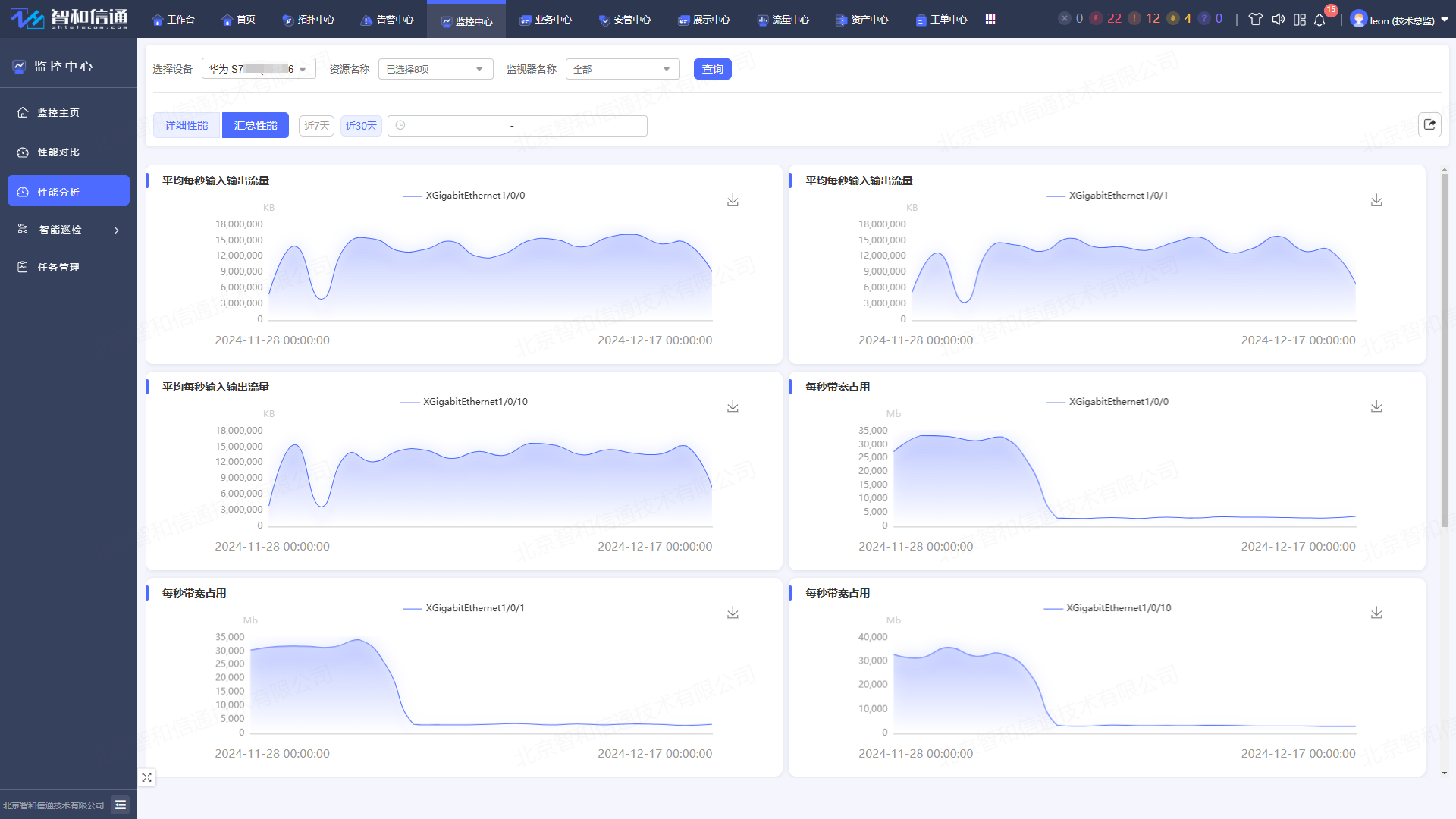Click the fullscreen expand icon at bottom left
Image resolution: width=1456 pixels, height=819 pixels.
tap(147, 777)
